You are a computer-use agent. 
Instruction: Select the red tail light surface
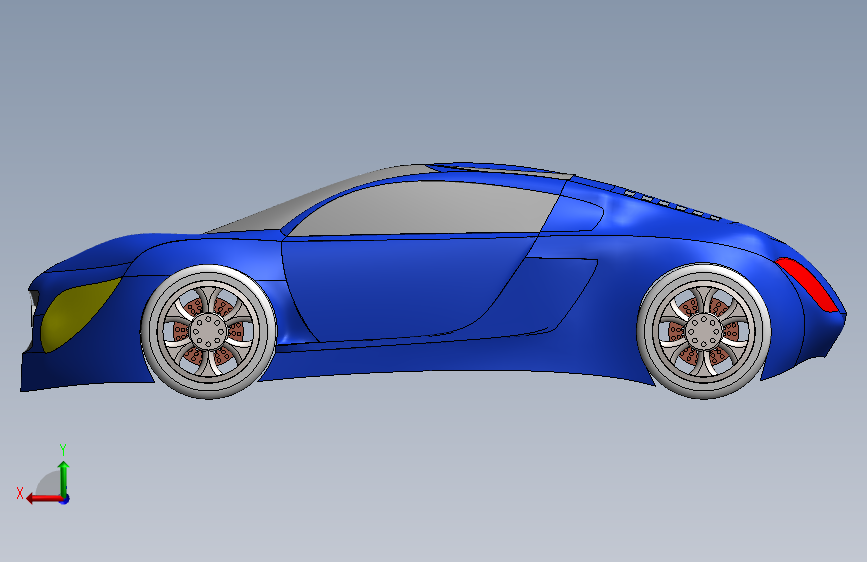(808, 284)
